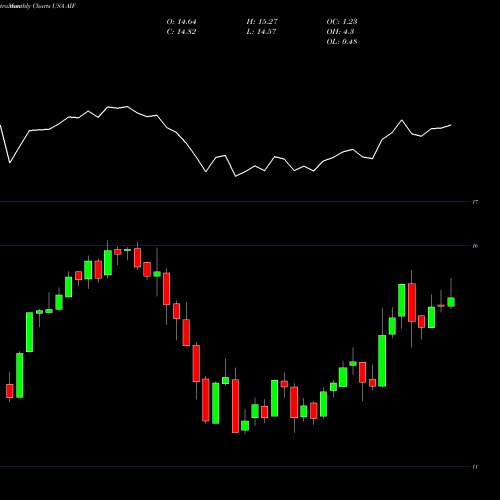Click the right end of the white indicator line
Screen dimensions: 500x500
(451, 125)
